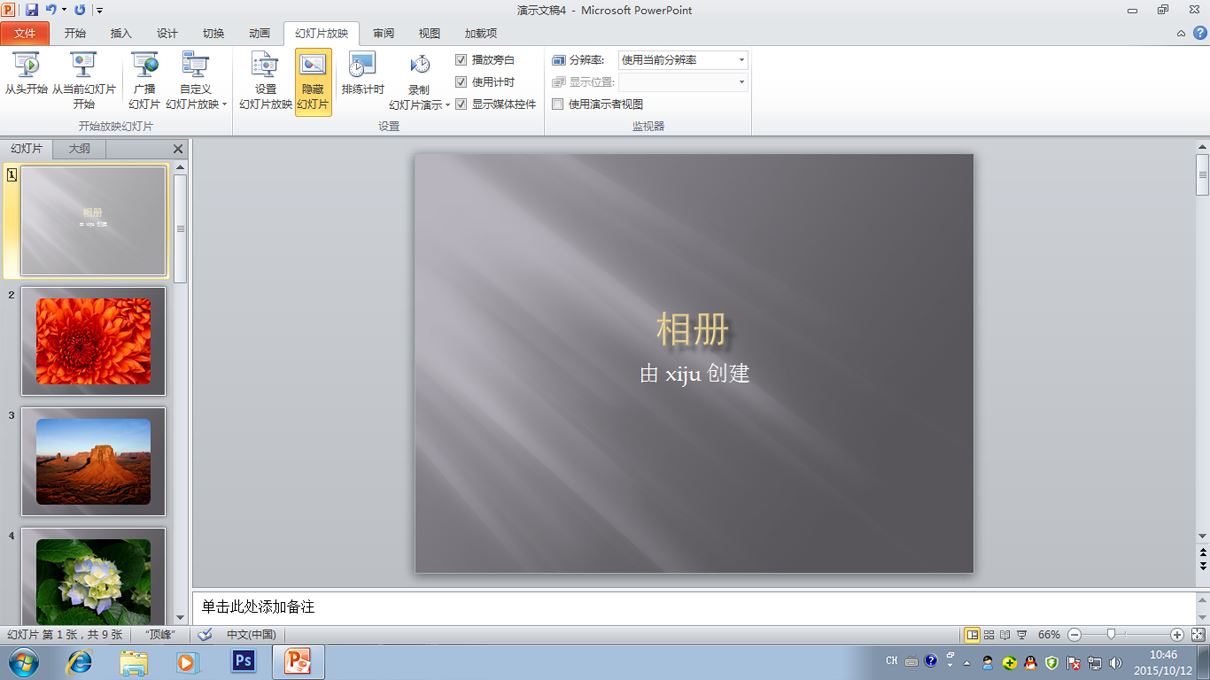The width and height of the screenshot is (1210, 680).
Task: Click the subtitle 由 xiju 创建
Action: (695, 374)
